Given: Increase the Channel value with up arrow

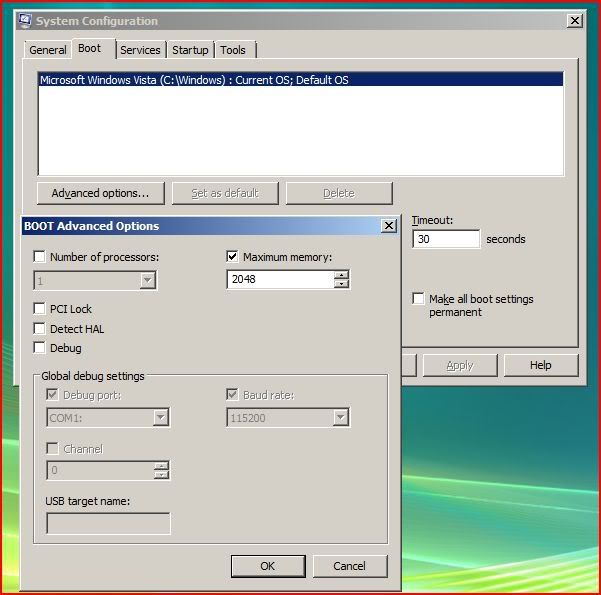Looking at the screenshot, I should 161,466.
